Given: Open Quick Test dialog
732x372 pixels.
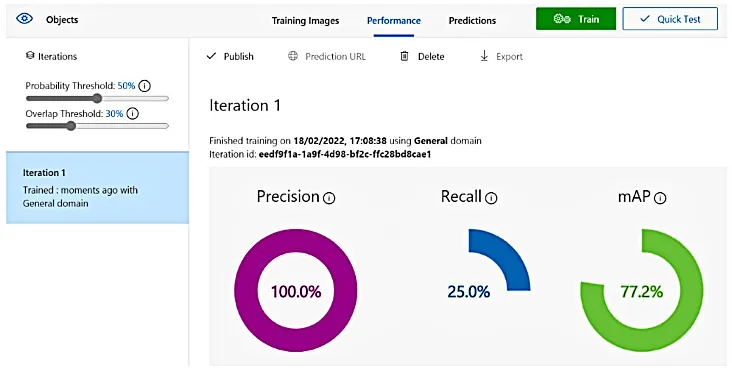Looking at the screenshot, I should click(x=670, y=19).
